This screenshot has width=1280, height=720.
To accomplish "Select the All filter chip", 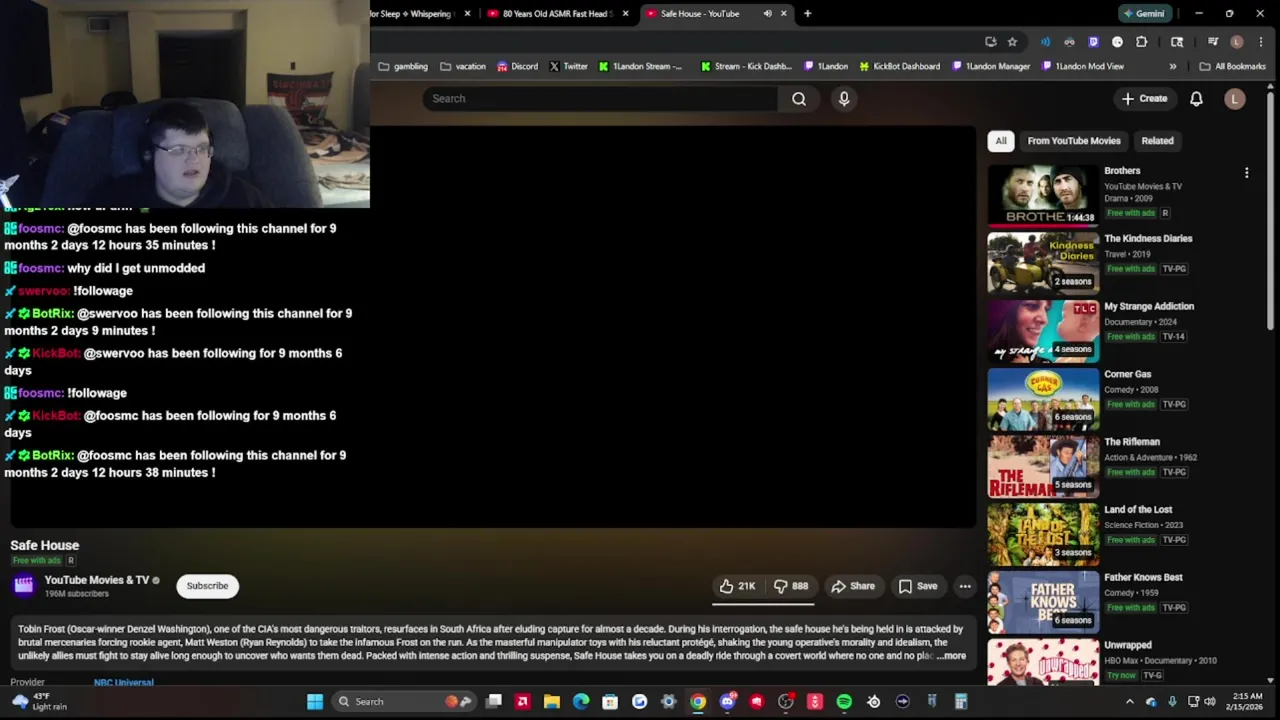I will (x=1001, y=141).
